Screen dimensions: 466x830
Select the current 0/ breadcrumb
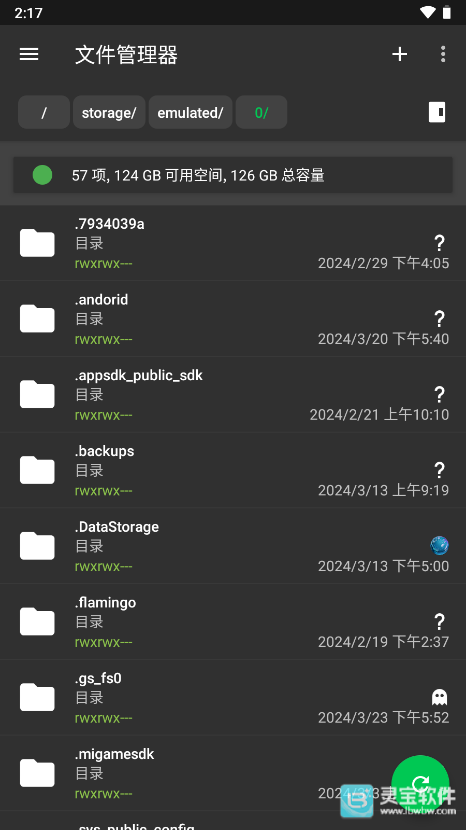click(x=261, y=112)
